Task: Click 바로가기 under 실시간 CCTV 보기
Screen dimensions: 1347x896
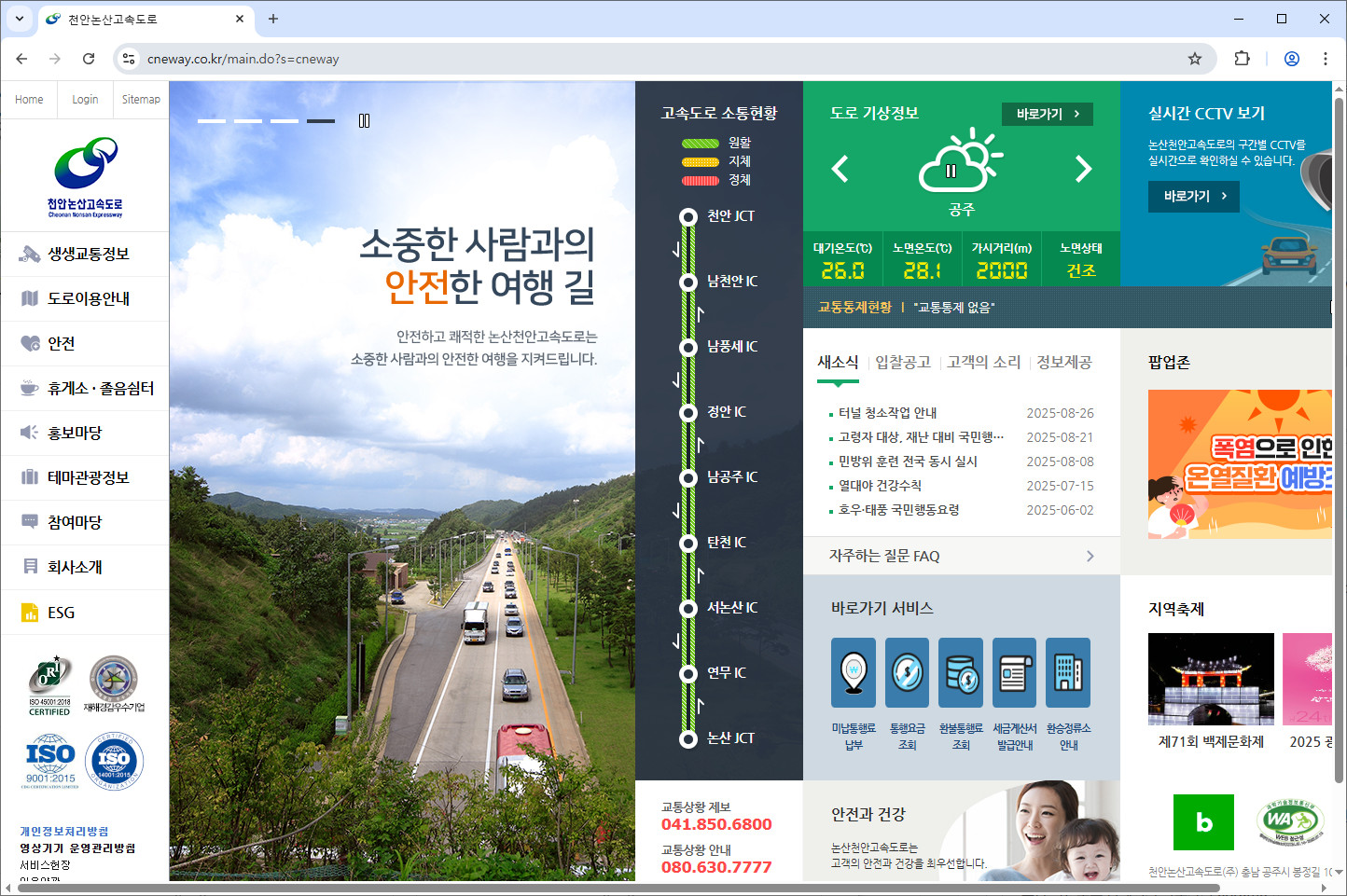Action: click(x=1194, y=197)
